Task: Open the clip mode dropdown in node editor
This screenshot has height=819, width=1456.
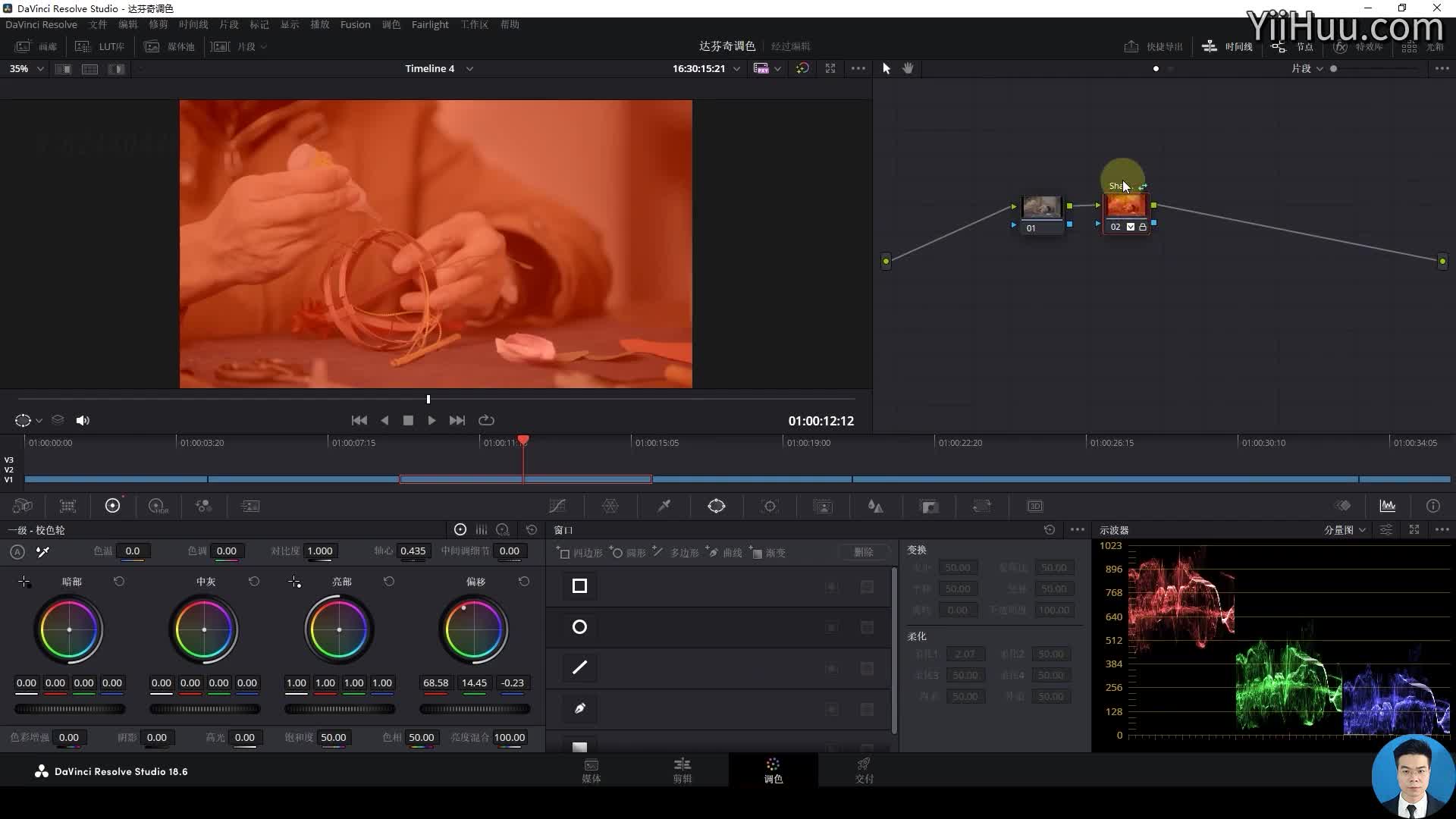Action: point(1307,68)
